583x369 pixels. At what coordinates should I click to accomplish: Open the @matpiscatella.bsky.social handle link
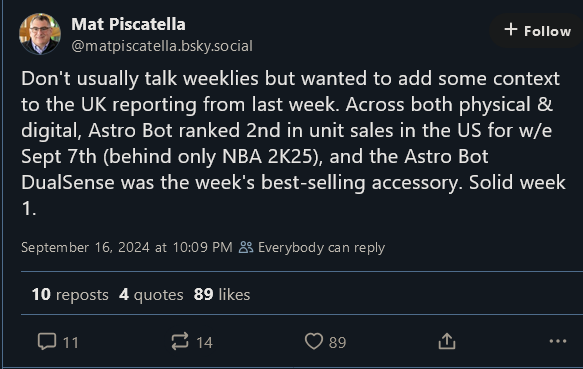pyautogui.click(x=162, y=46)
